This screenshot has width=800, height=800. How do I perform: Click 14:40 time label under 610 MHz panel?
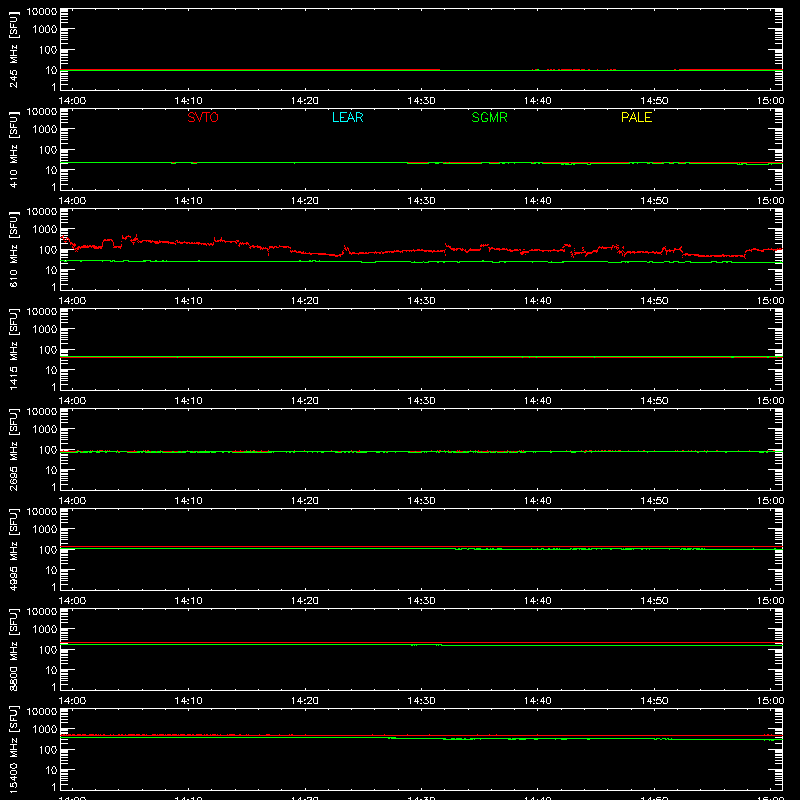tap(538, 301)
